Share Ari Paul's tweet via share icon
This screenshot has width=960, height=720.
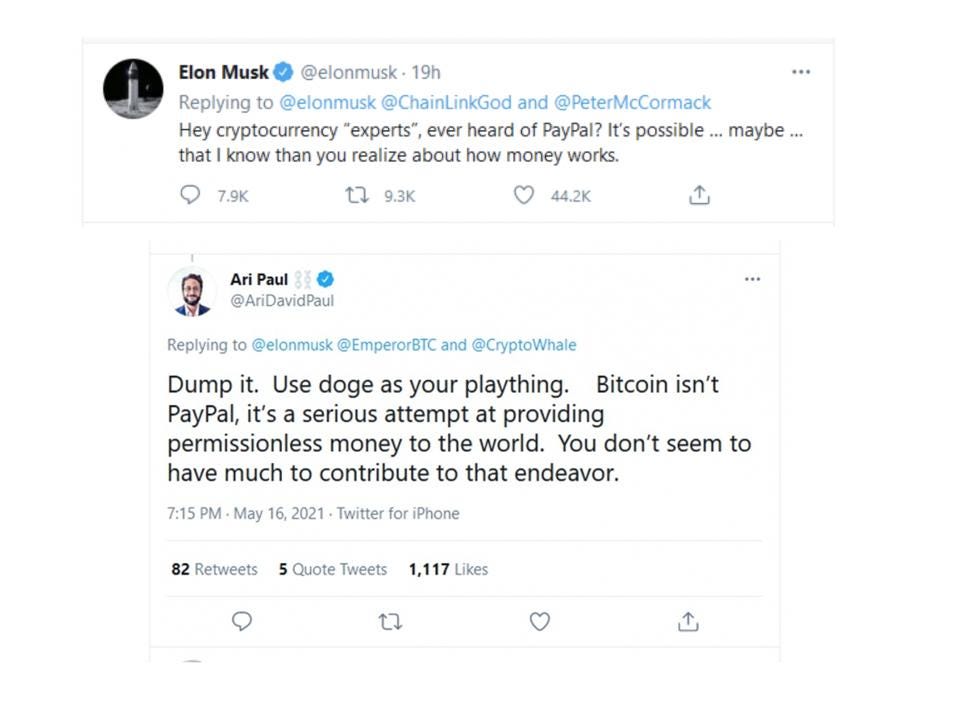(688, 621)
